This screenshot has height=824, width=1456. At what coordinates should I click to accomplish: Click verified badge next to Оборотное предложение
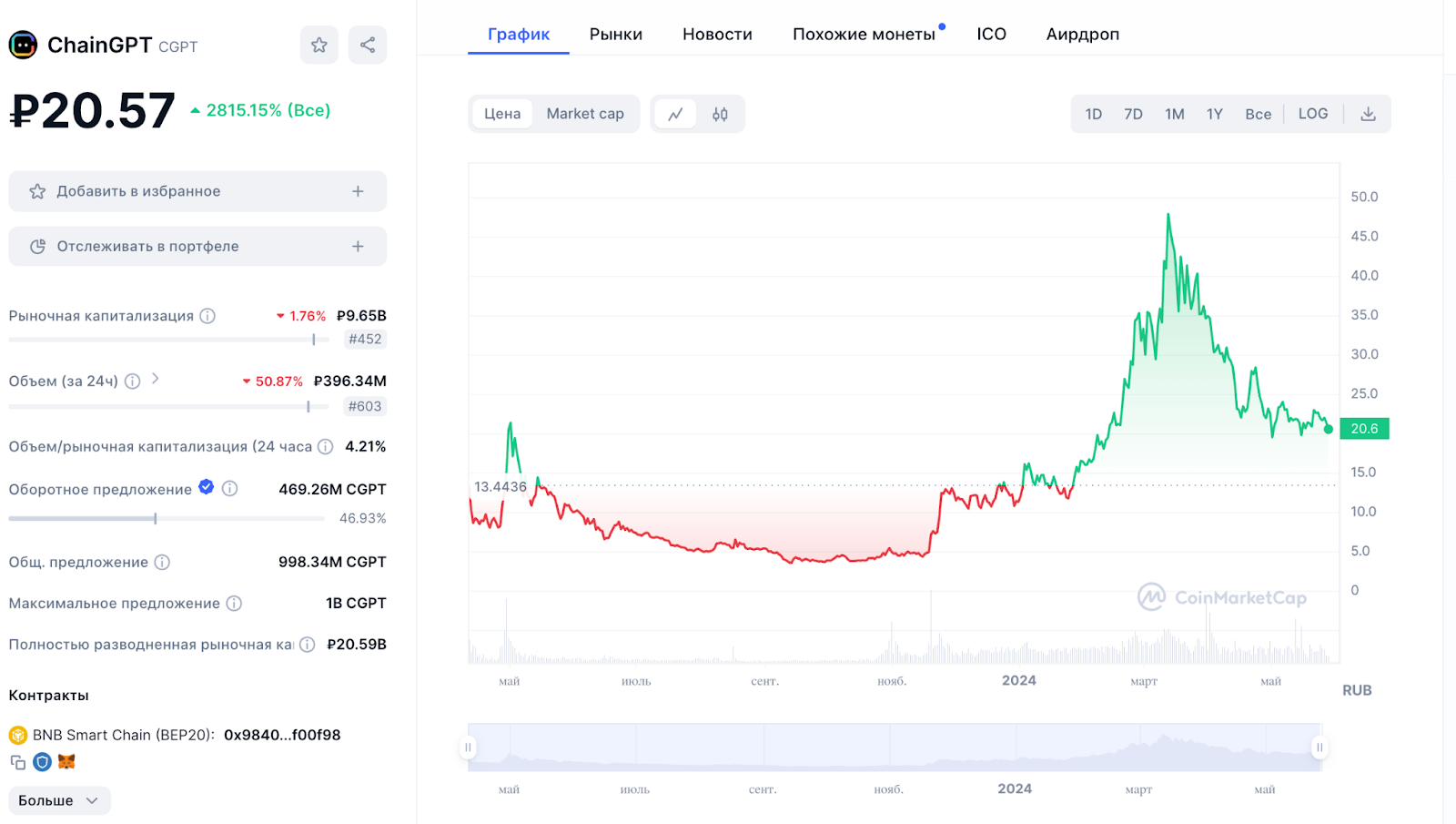pyautogui.click(x=207, y=487)
